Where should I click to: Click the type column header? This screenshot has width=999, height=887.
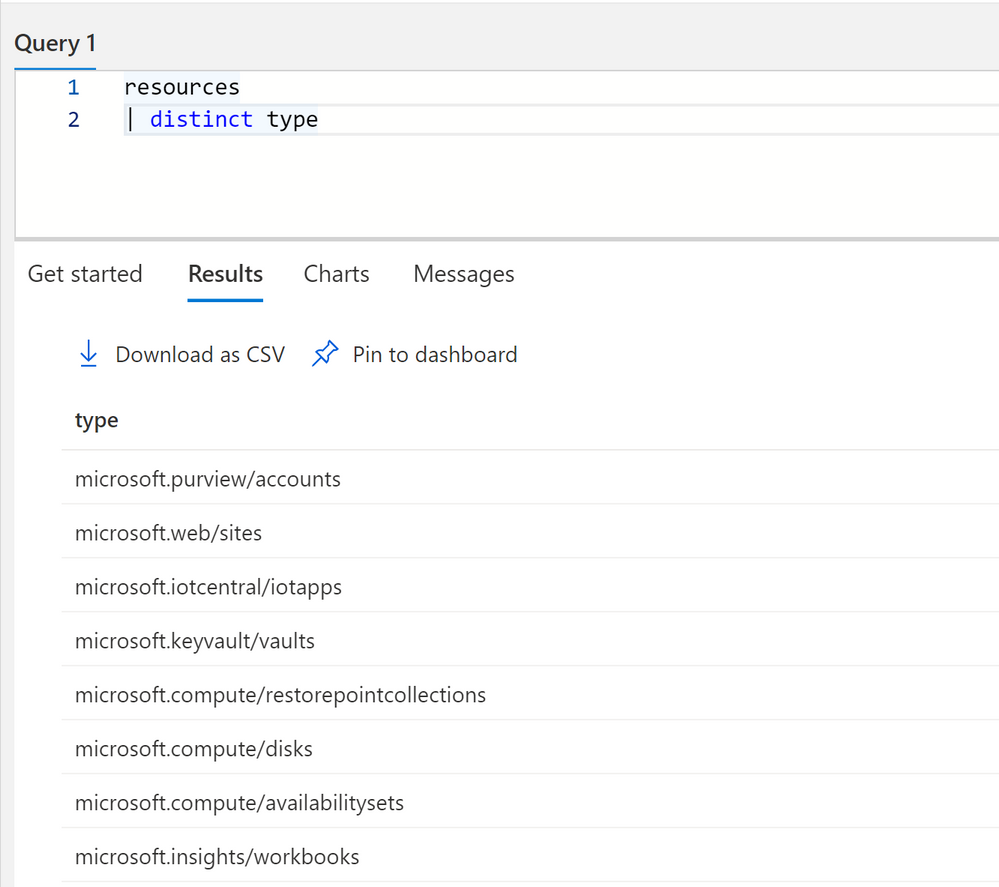pyautogui.click(x=97, y=421)
